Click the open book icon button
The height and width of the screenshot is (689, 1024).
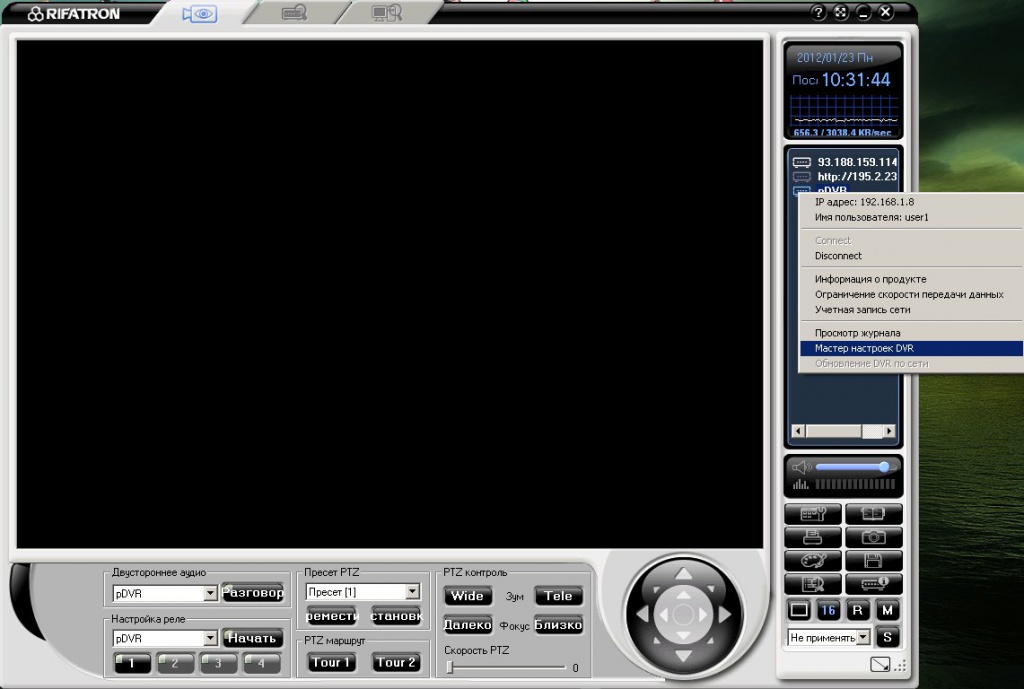pos(873,514)
